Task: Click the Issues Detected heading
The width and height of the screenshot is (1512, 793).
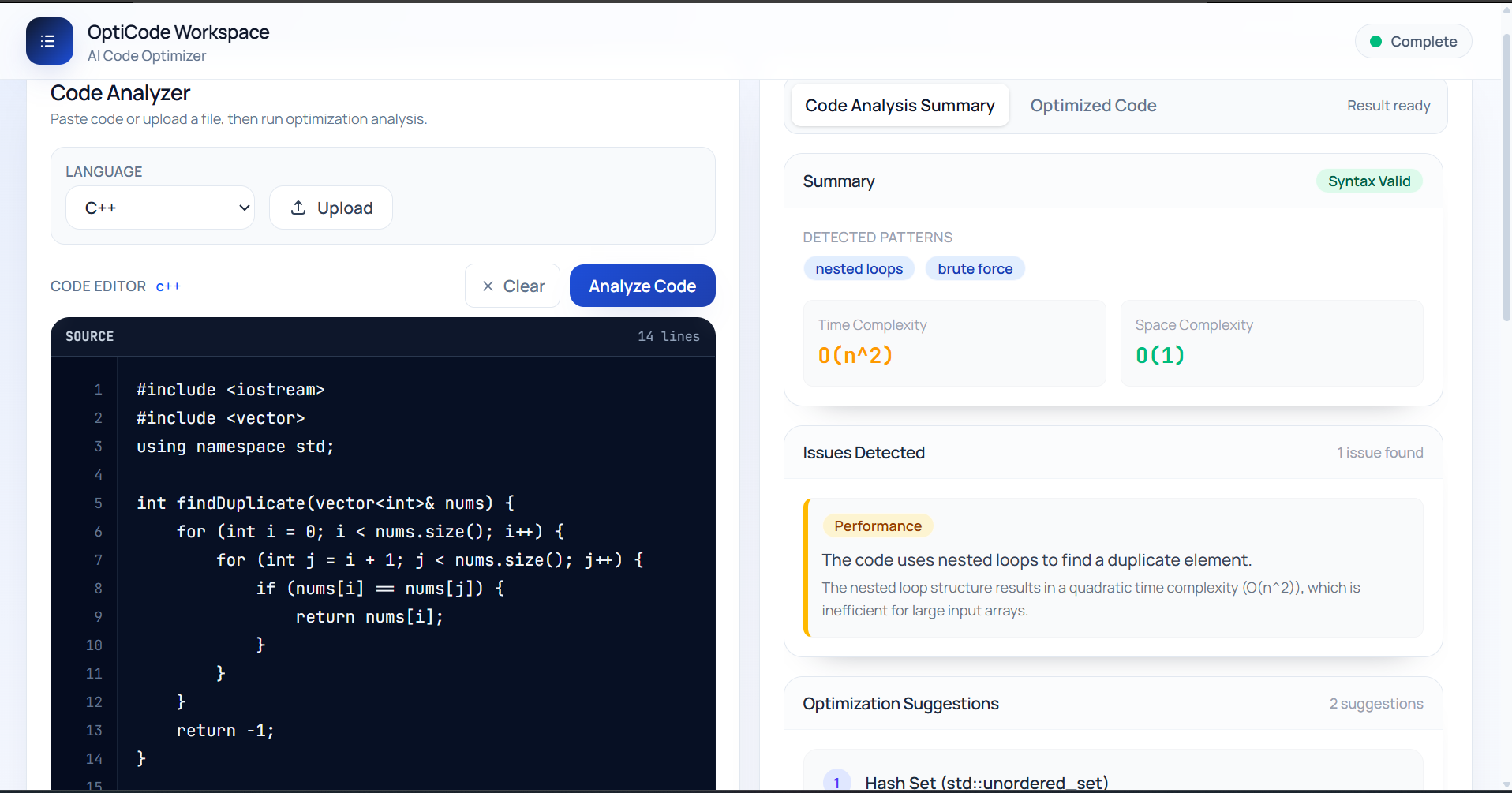Action: 863,453
